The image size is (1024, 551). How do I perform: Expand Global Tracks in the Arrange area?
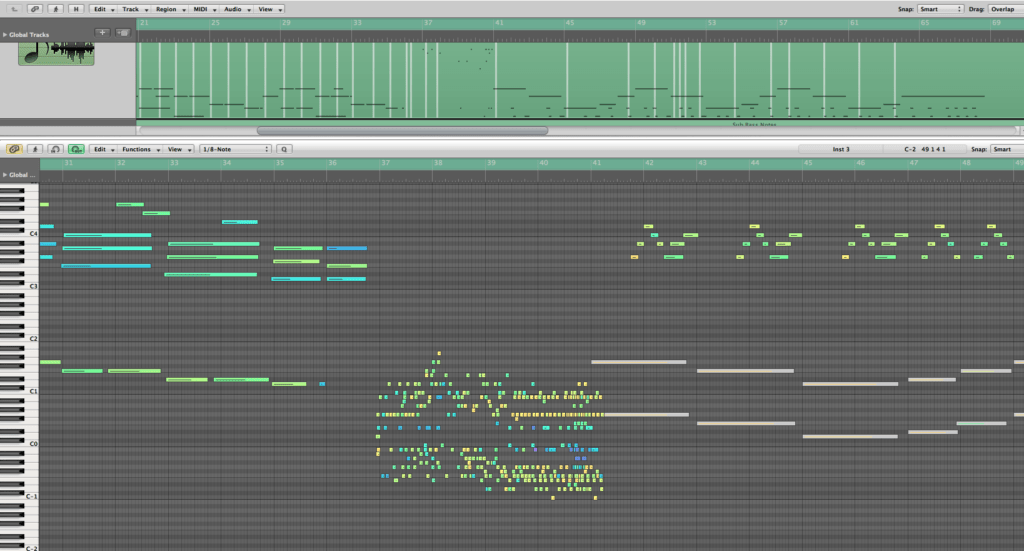tap(5, 35)
